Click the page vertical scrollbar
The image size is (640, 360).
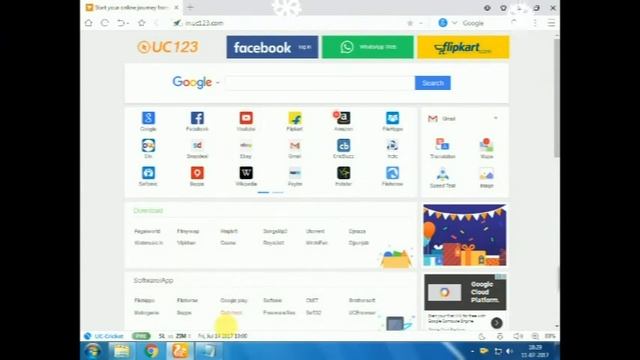(557, 98)
